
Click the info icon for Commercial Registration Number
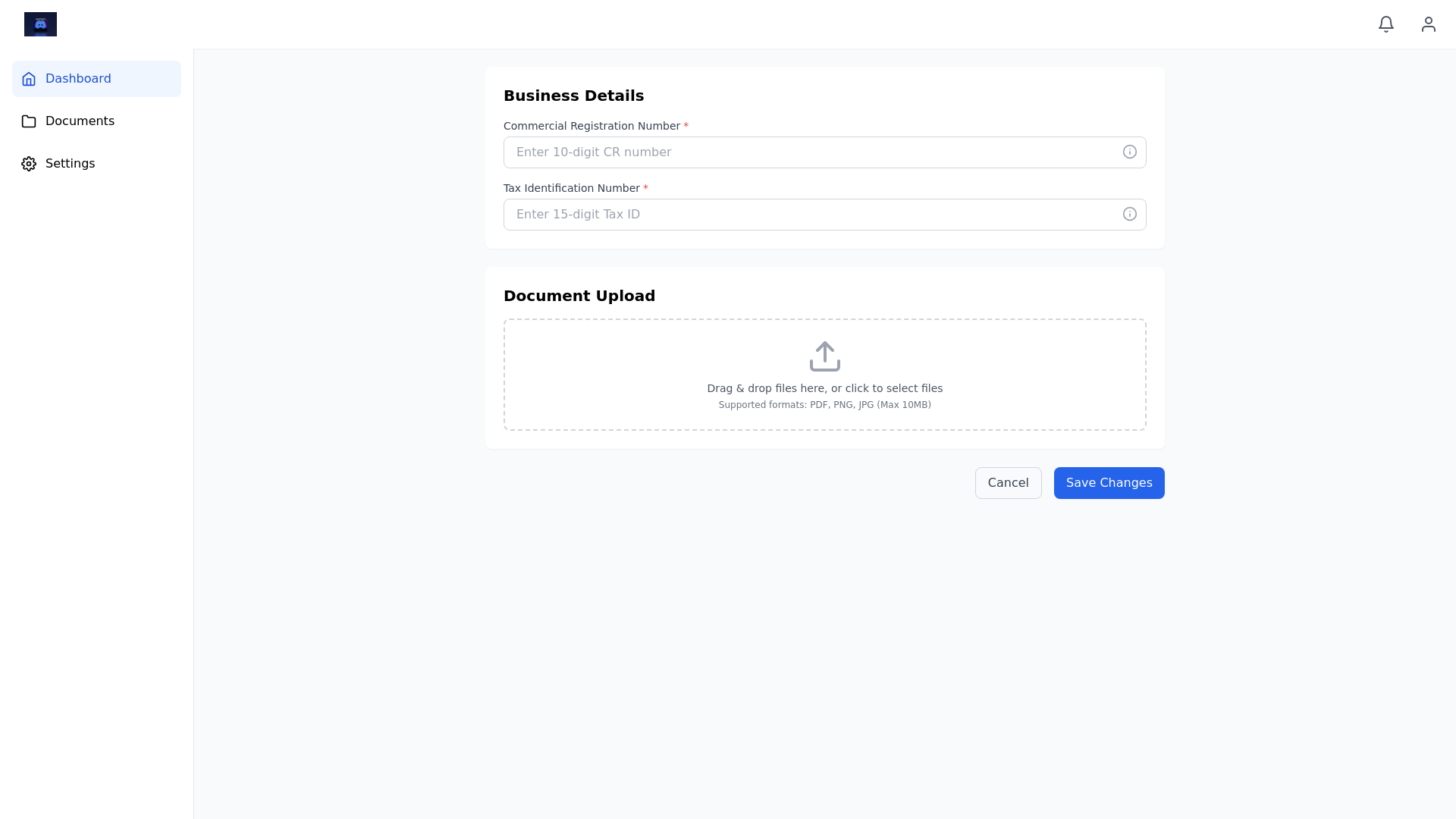[x=1129, y=152]
